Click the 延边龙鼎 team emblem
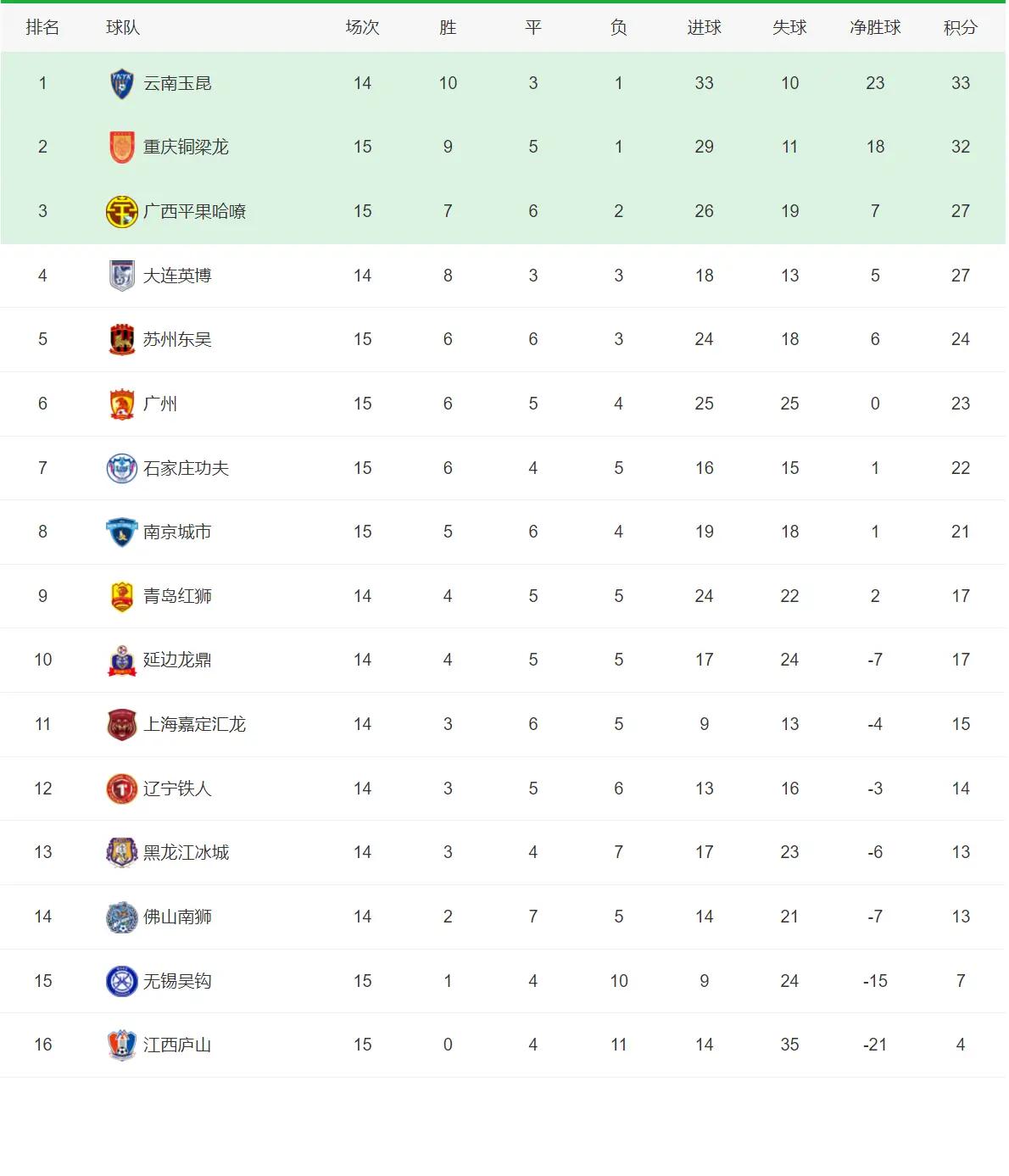This screenshot has height=1176, width=1009. (122, 660)
